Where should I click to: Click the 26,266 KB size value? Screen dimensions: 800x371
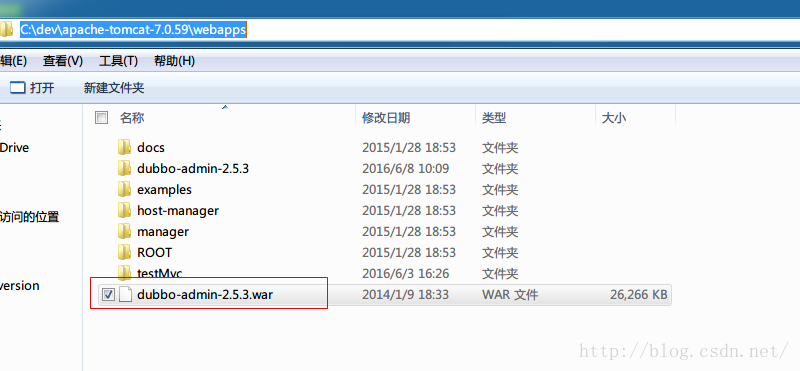(638, 295)
